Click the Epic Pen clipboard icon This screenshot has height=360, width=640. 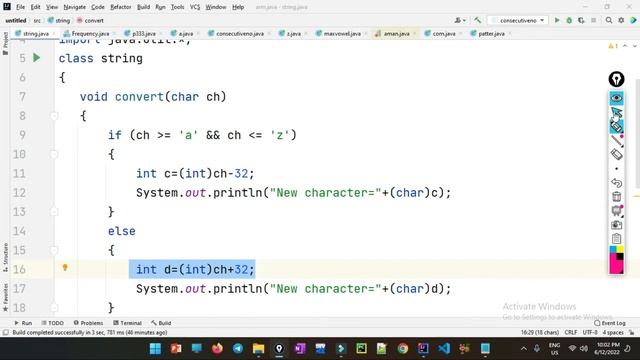coord(616,238)
